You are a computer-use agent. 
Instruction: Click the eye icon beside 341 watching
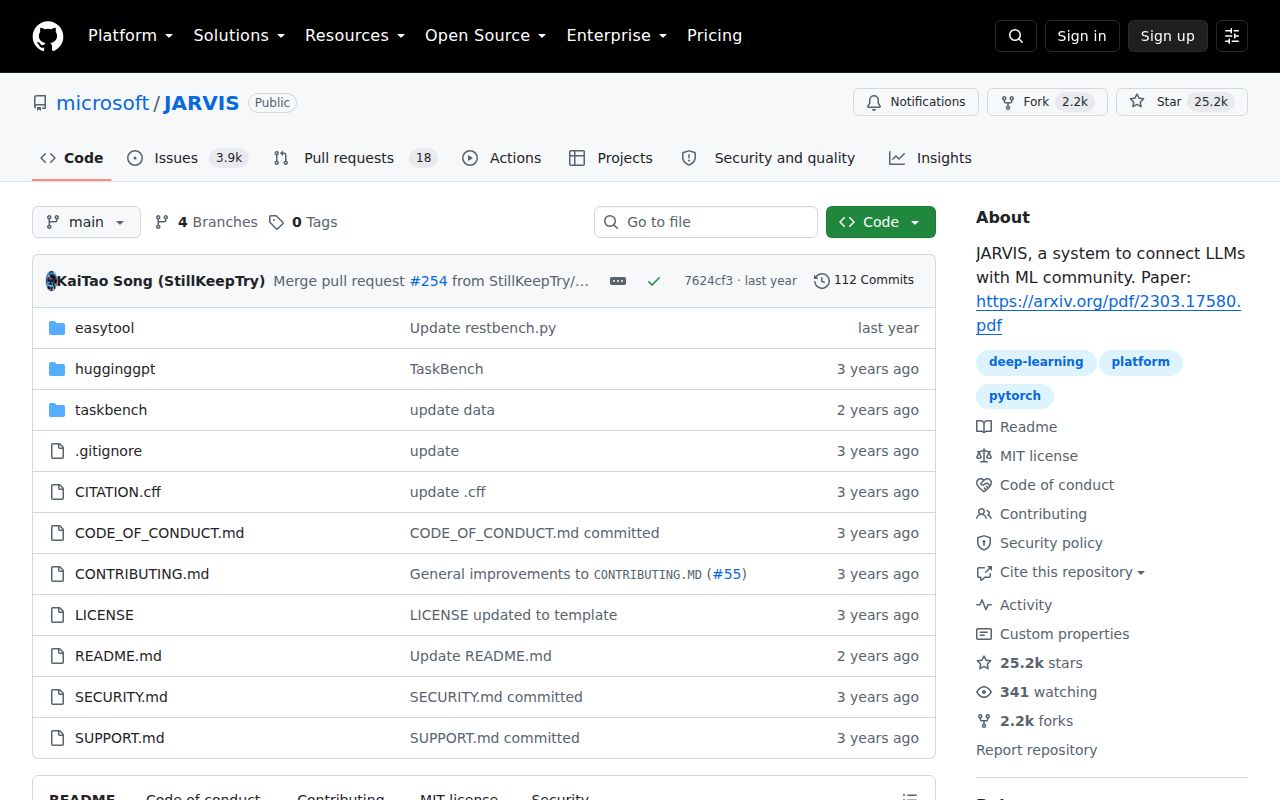click(x=984, y=692)
